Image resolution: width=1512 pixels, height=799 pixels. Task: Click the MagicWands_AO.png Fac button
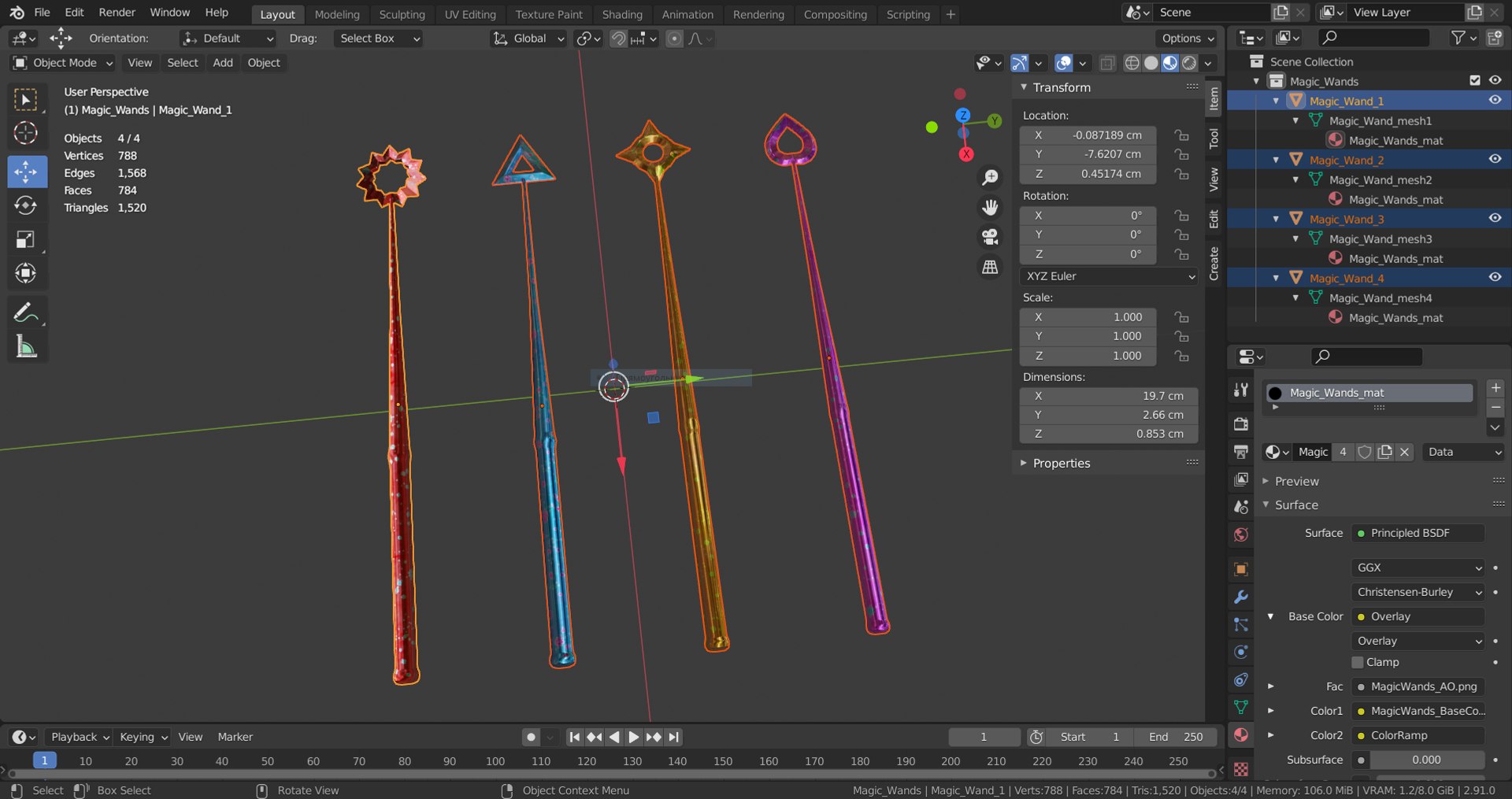click(1418, 686)
